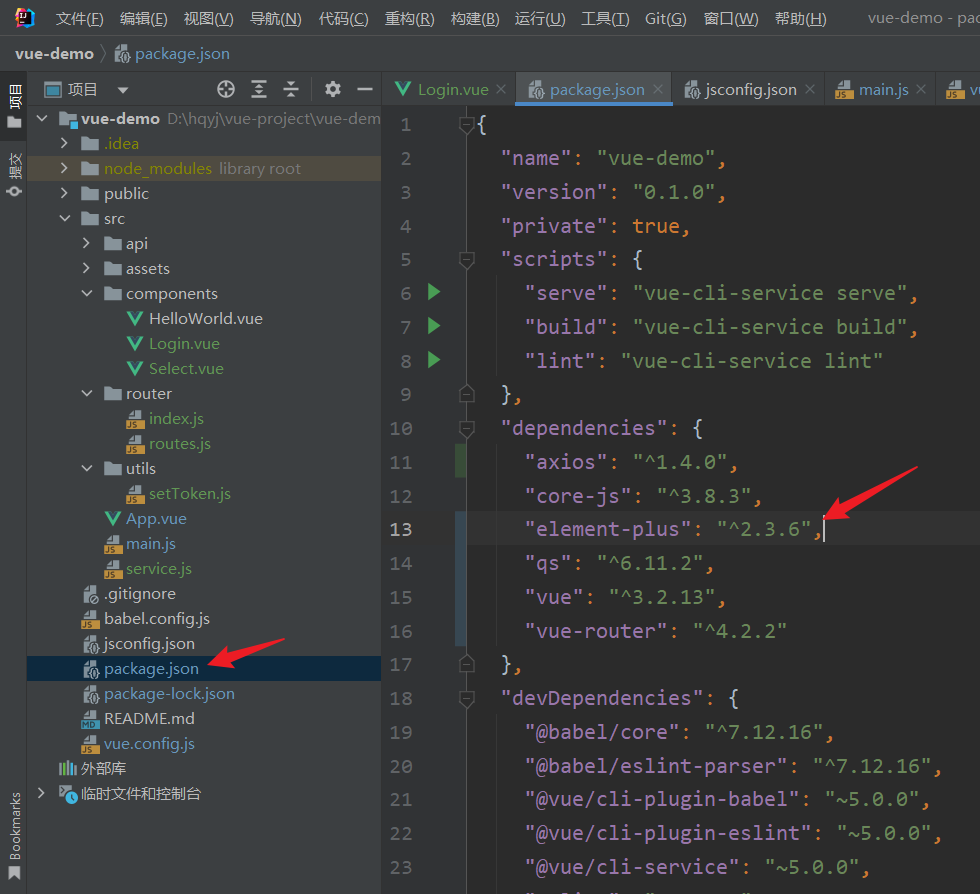Collapse the src folder
The image size is (980, 894).
click(x=64, y=219)
